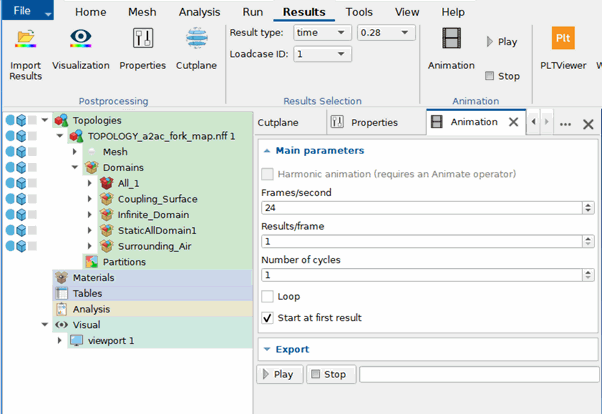Screen dimensions: 602x414
Task: Switch to the Cutplane panel tab
Action: (x=278, y=123)
